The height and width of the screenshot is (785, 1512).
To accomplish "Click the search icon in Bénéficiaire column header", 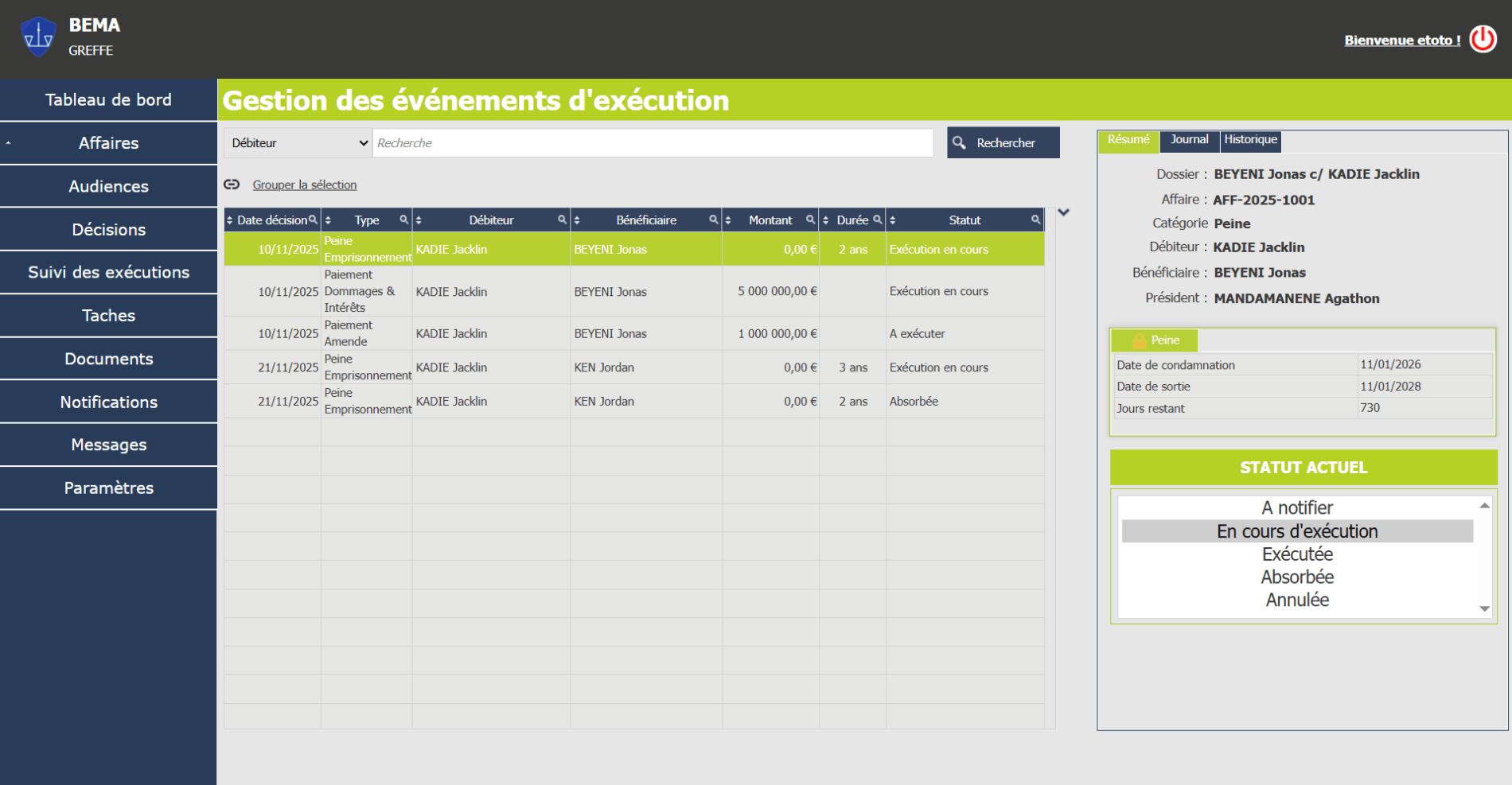I will [x=714, y=220].
